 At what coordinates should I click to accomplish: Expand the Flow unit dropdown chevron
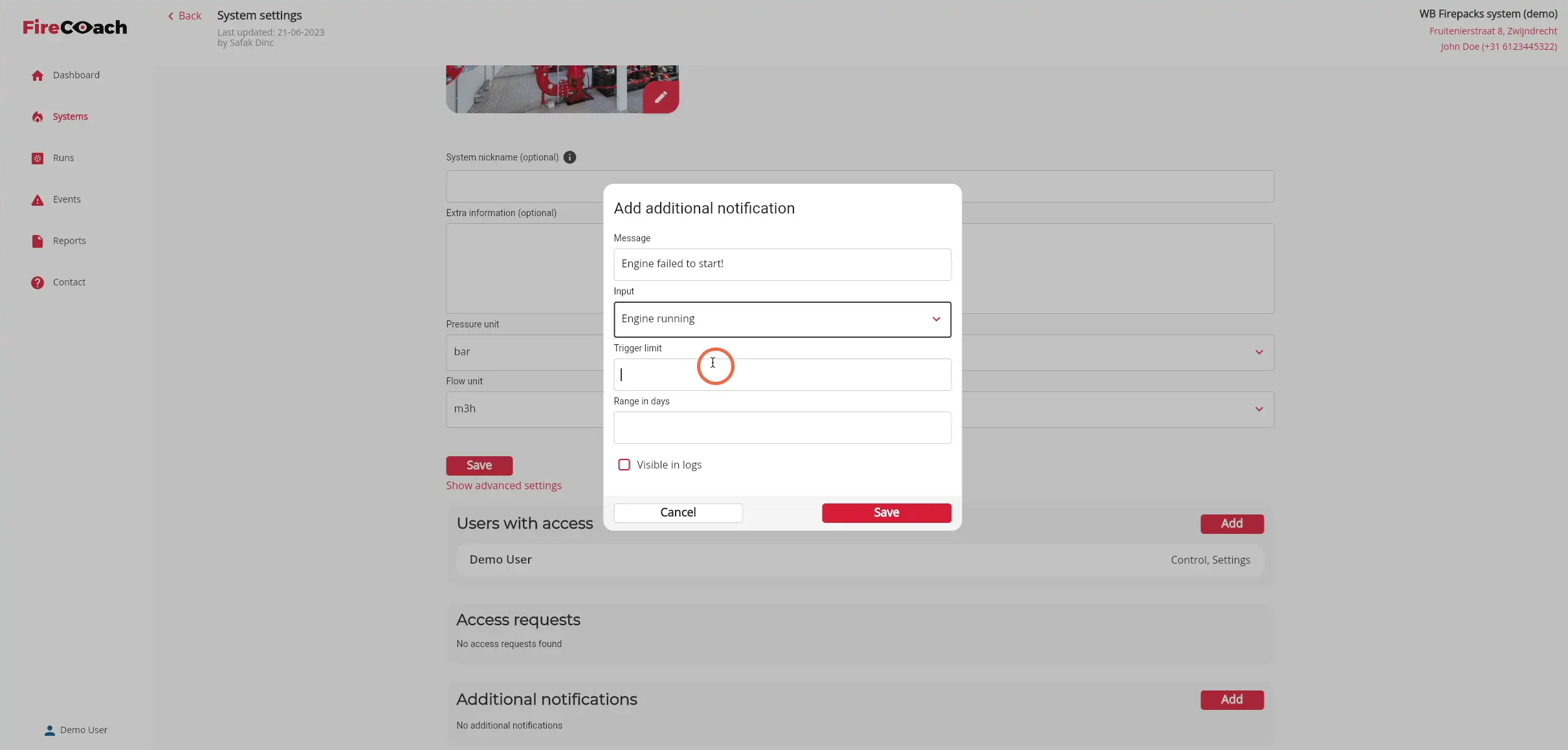click(1259, 410)
